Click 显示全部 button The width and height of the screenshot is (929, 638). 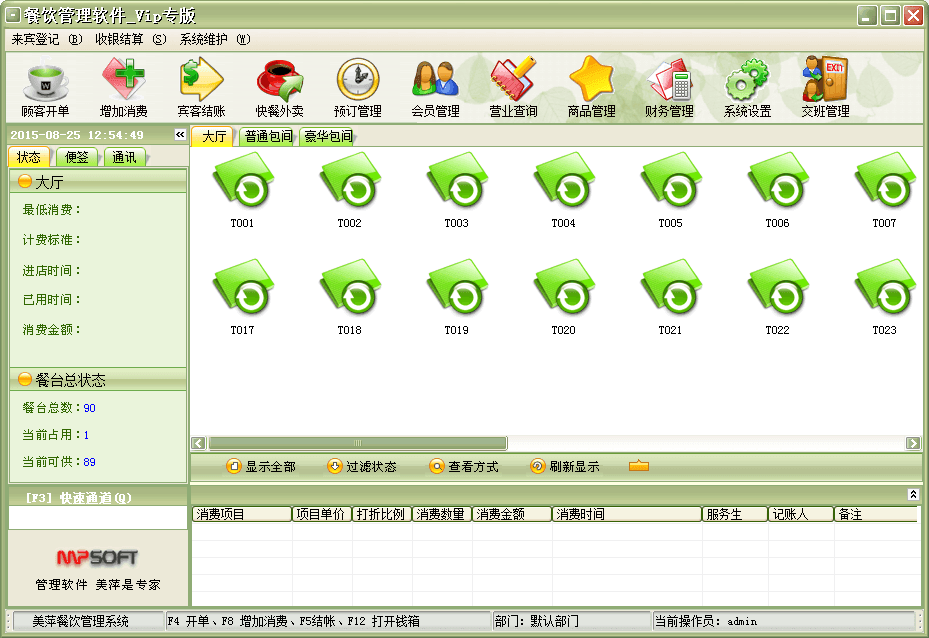coord(261,467)
